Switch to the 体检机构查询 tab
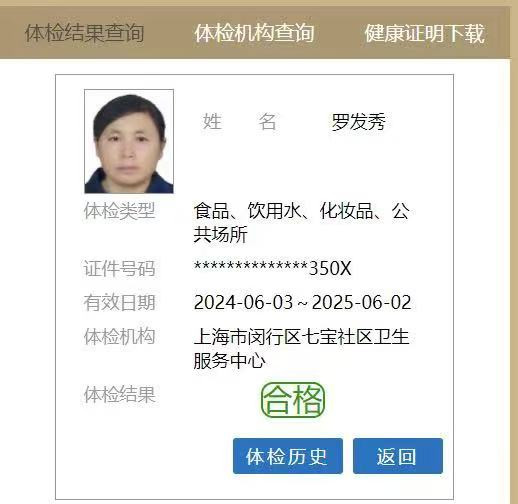 (x=254, y=33)
